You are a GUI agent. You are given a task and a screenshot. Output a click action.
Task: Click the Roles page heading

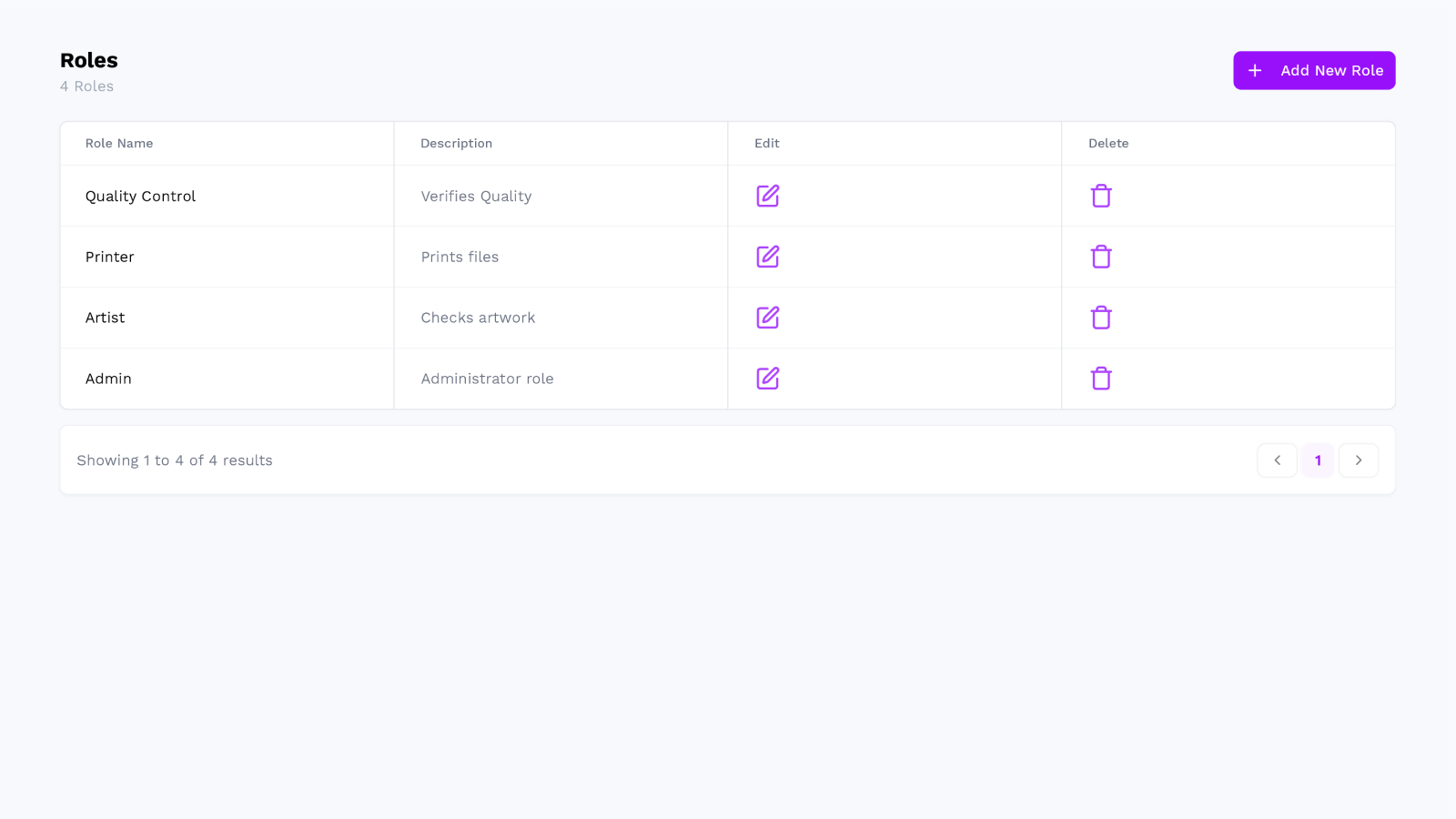click(88, 60)
